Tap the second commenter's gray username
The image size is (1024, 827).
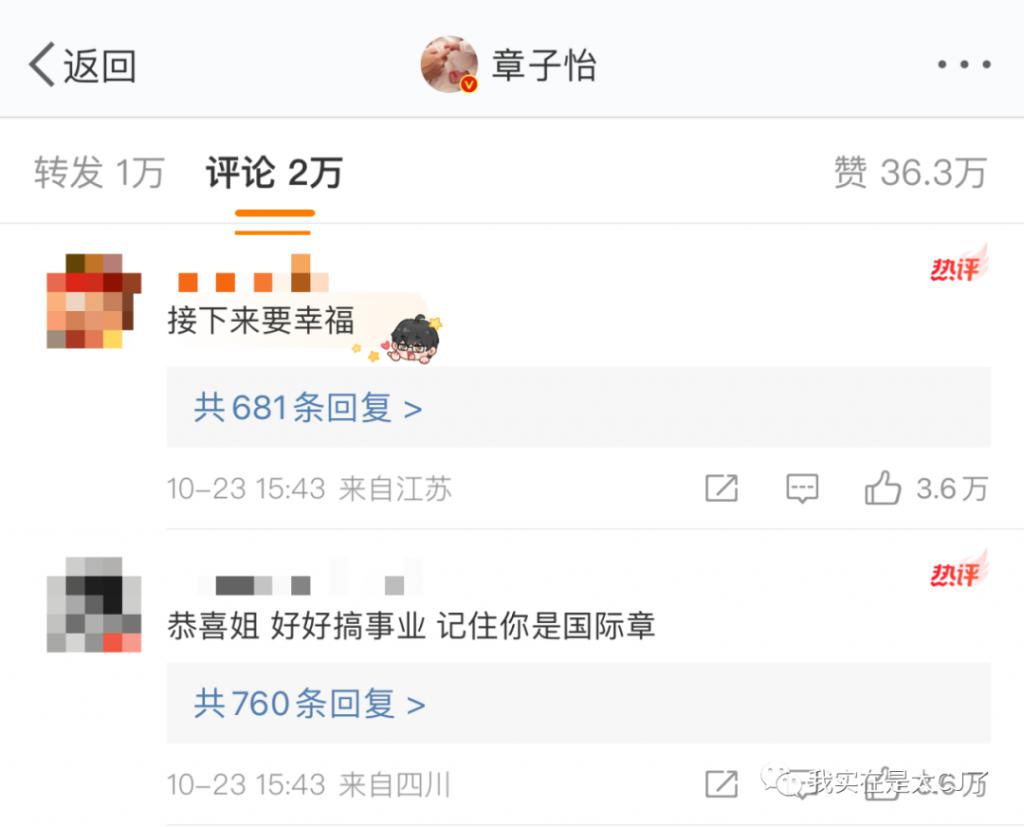308,576
